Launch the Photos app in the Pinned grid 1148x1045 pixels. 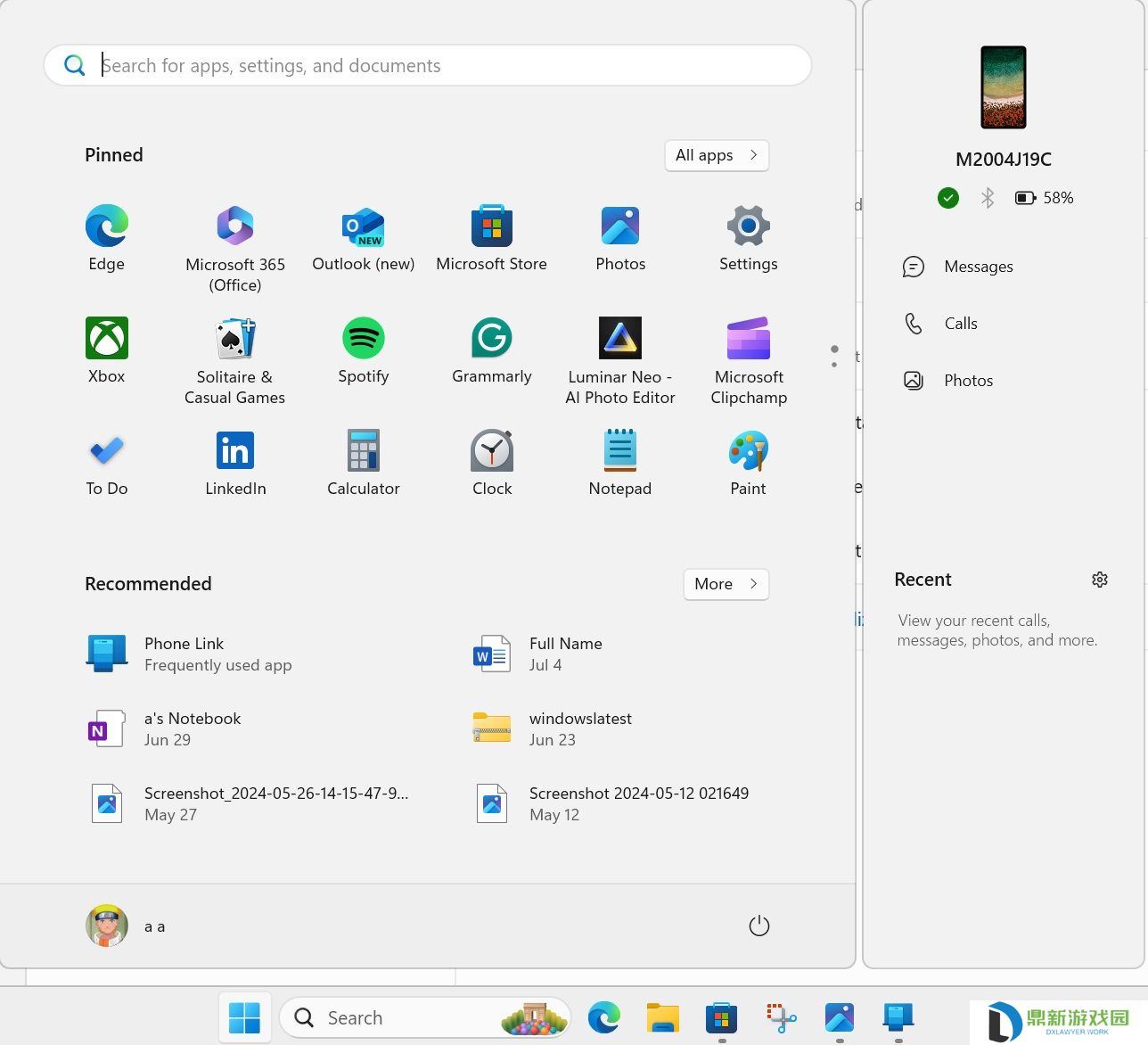tap(620, 238)
